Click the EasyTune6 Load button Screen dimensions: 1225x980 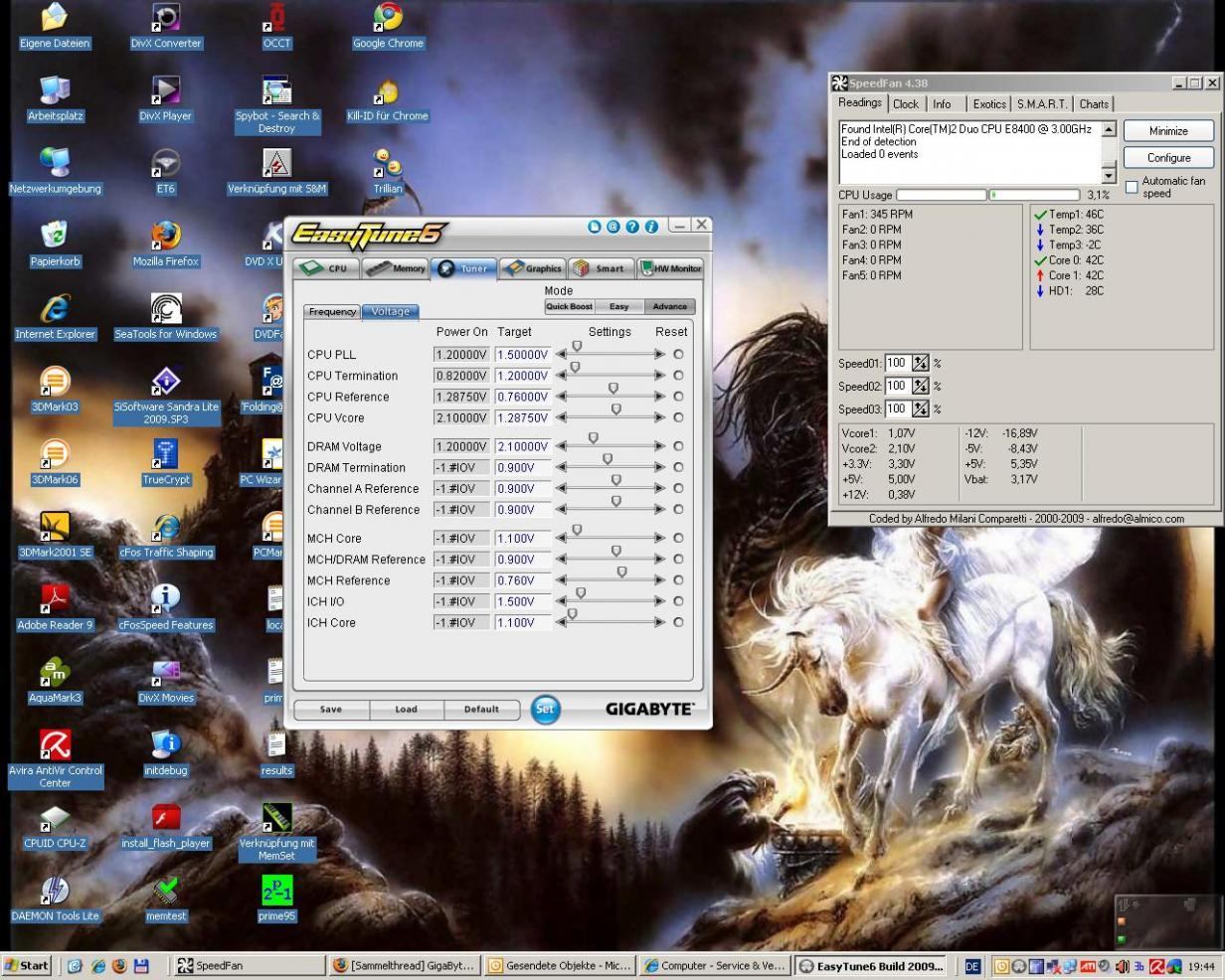[x=406, y=709]
